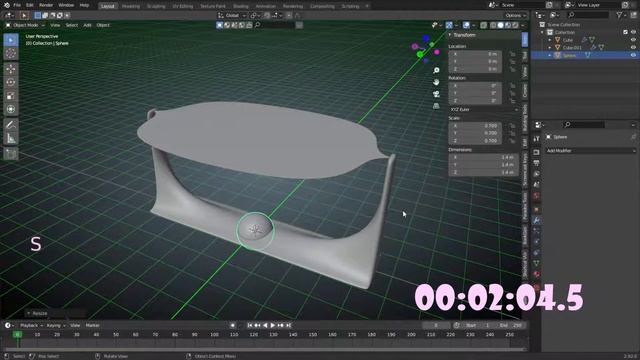The image size is (640, 360).
Task: Open the Object Mode dropdown
Action: pos(25,25)
